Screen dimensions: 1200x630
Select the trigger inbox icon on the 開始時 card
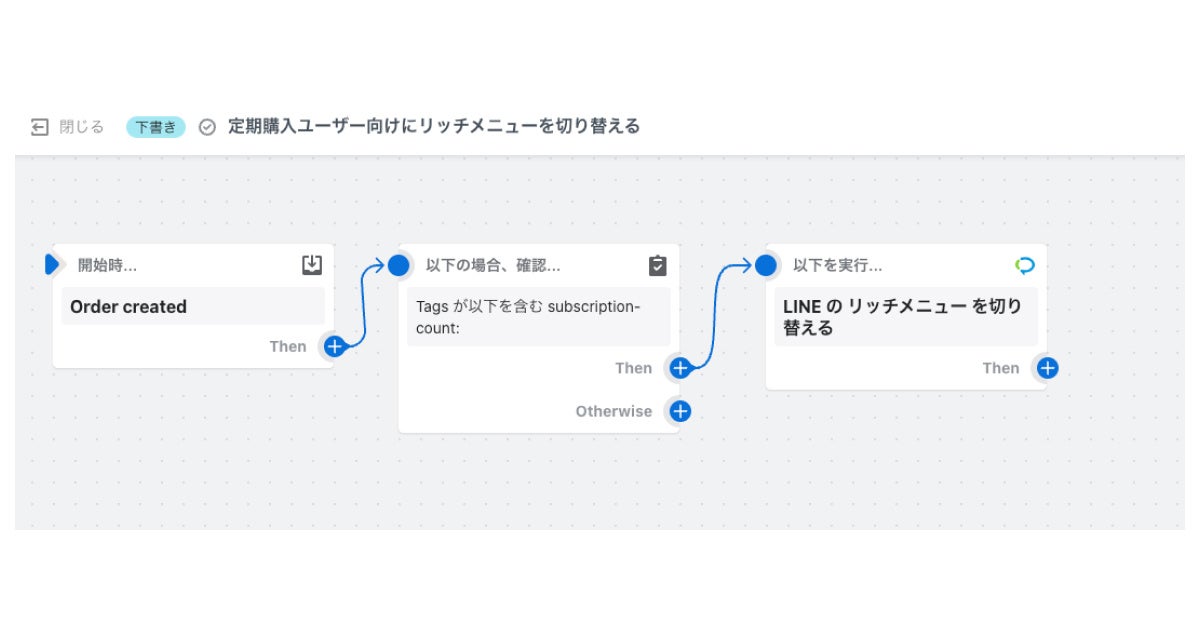coord(311,264)
